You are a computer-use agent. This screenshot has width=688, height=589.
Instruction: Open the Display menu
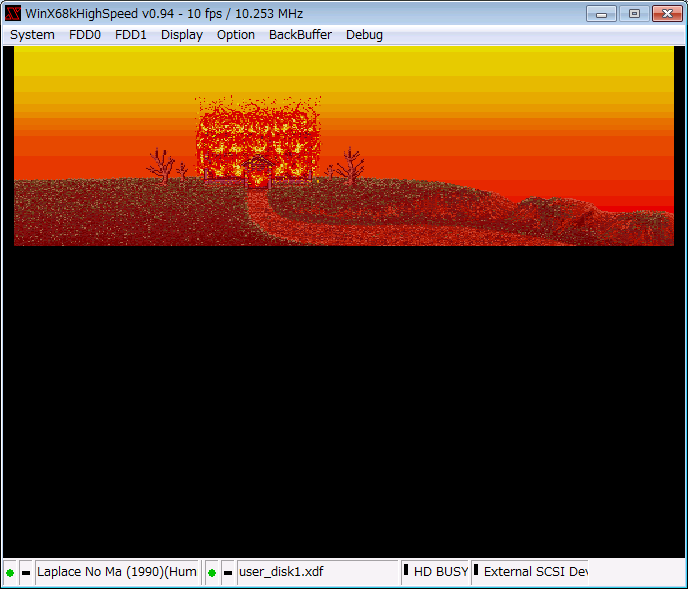(182, 35)
